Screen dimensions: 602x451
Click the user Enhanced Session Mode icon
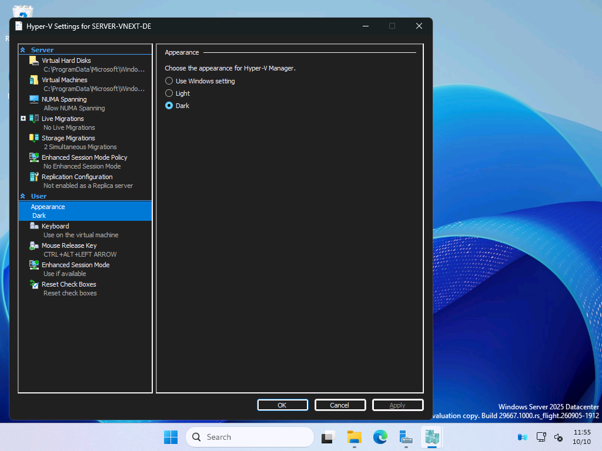coord(34,265)
